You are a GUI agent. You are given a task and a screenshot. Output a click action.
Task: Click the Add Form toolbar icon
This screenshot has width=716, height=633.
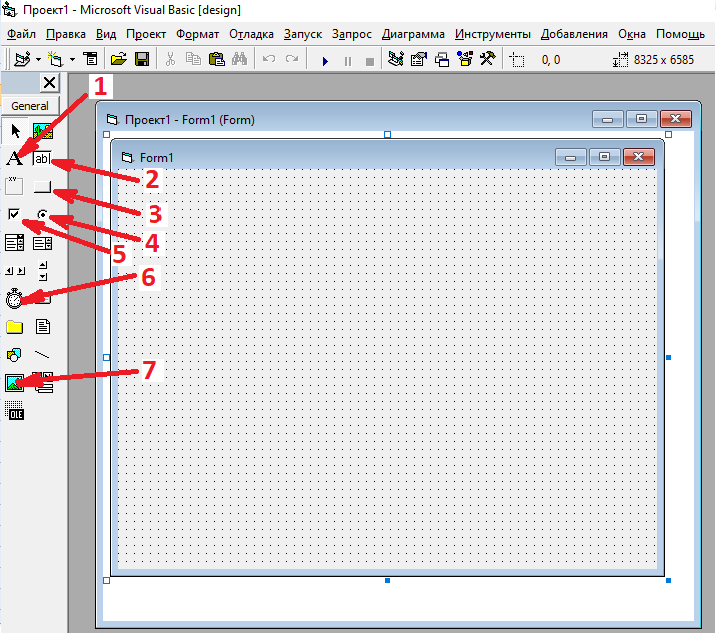[56, 60]
